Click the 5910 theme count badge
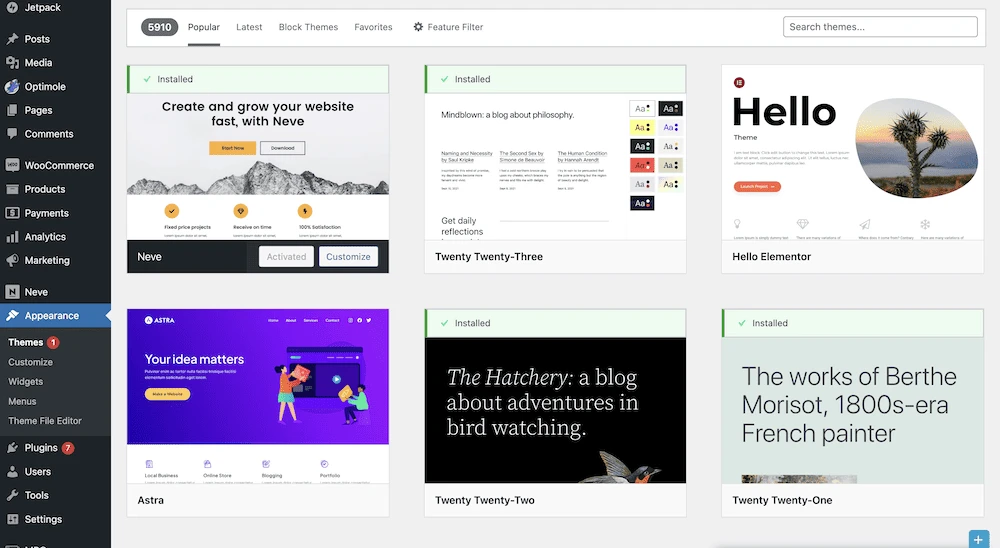The image size is (1000, 548). (x=159, y=27)
